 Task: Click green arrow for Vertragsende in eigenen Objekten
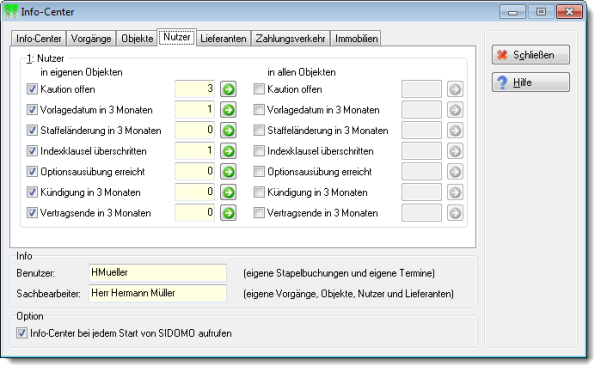click(228, 213)
